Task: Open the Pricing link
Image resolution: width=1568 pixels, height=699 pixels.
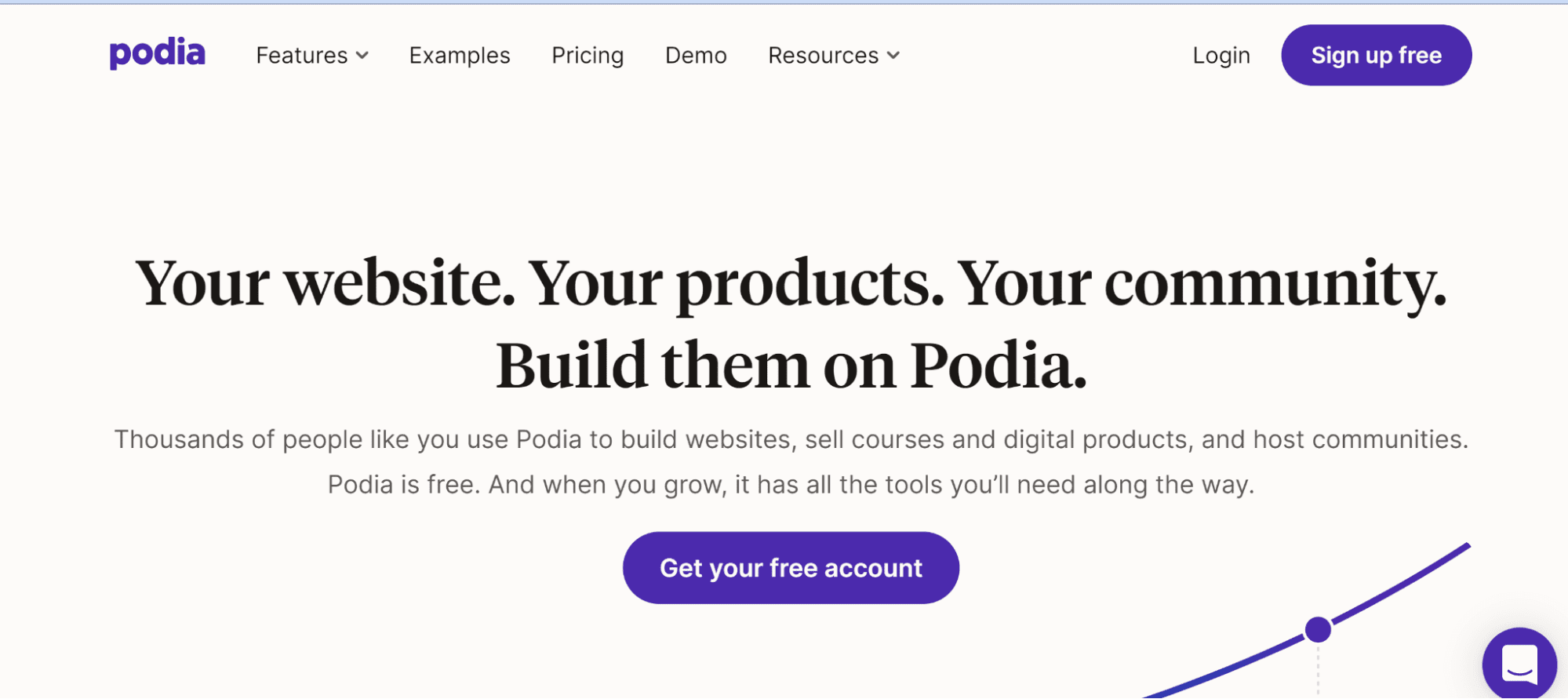Action: pos(588,56)
